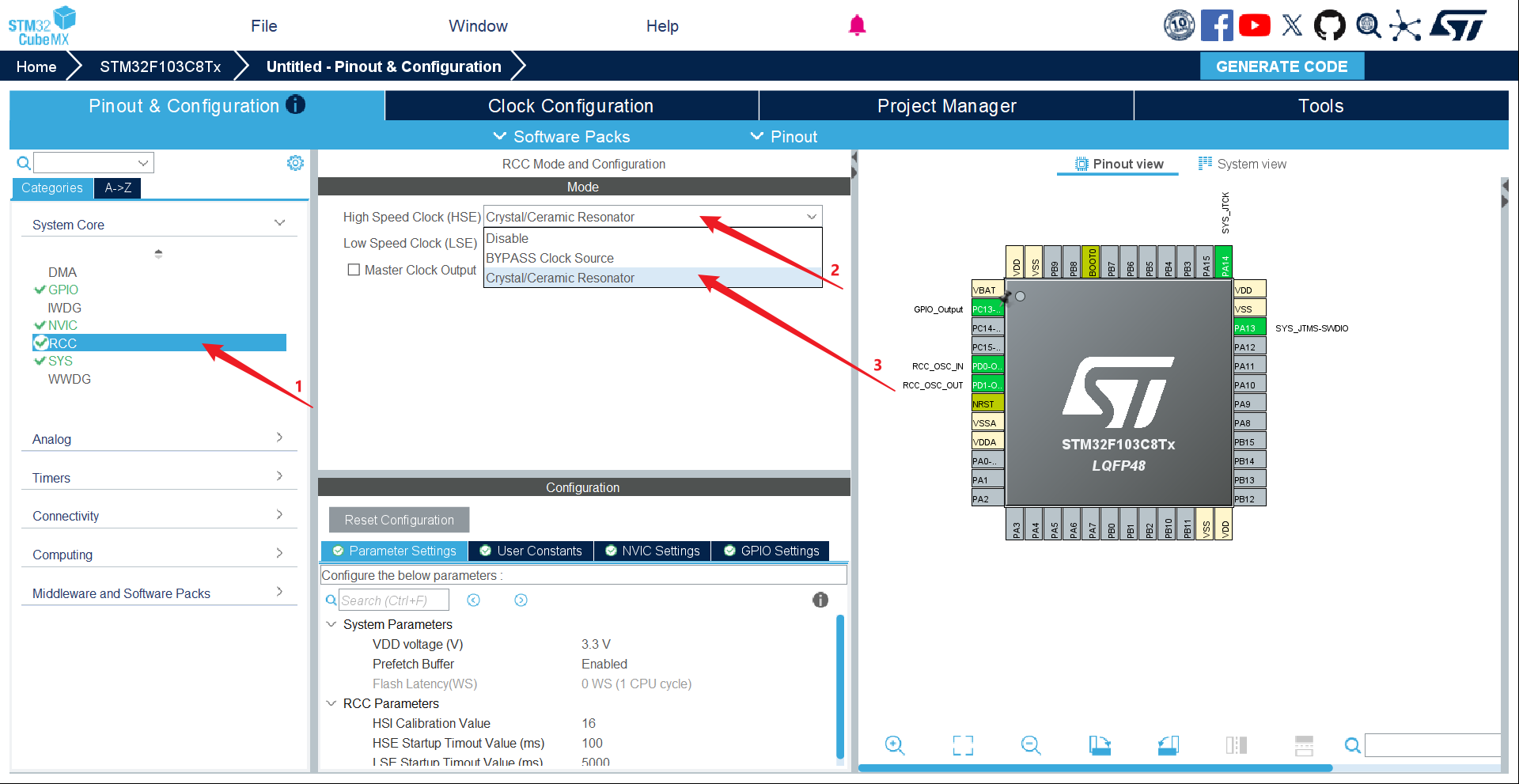This screenshot has width=1519, height=784.
Task: Select Disable in the HSE dropdown list
Action: pos(653,238)
